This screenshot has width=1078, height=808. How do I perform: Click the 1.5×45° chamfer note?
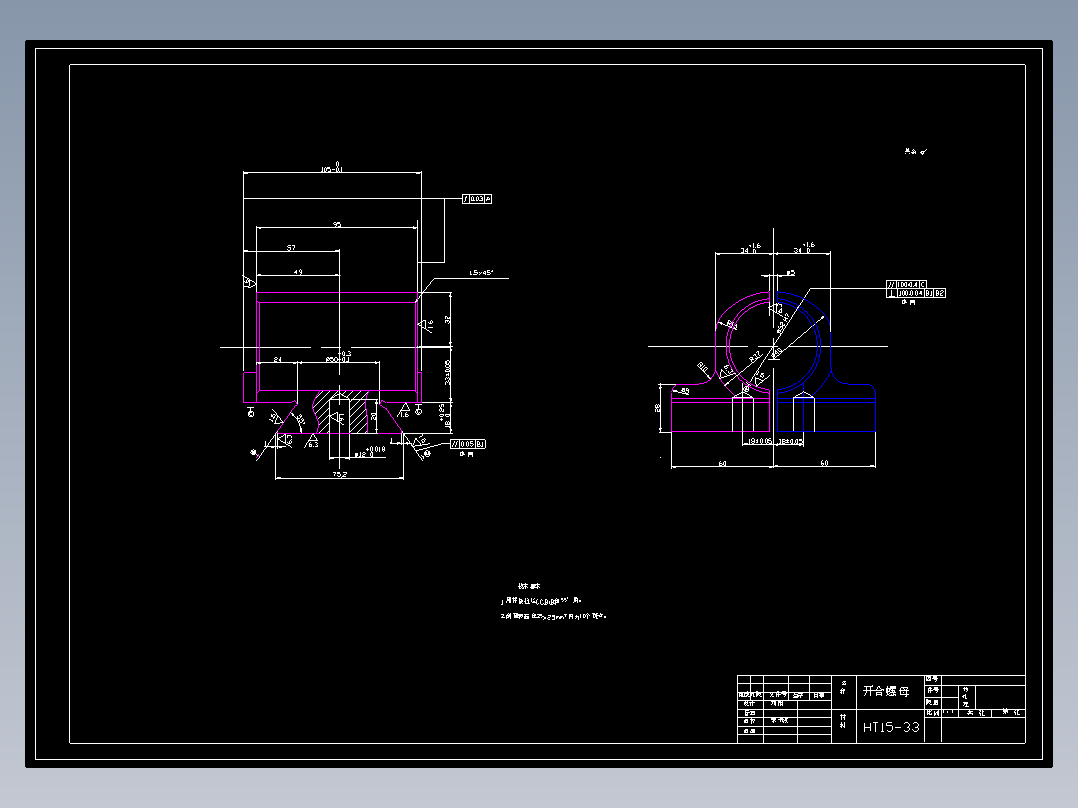[x=481, y=273]
